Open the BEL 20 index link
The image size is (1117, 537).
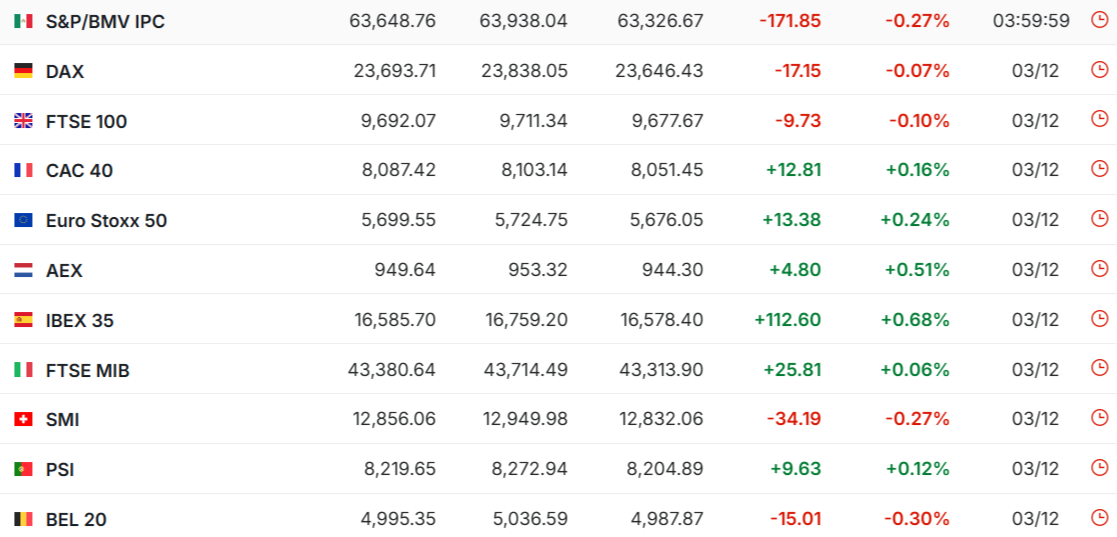[x=76, y=519]
